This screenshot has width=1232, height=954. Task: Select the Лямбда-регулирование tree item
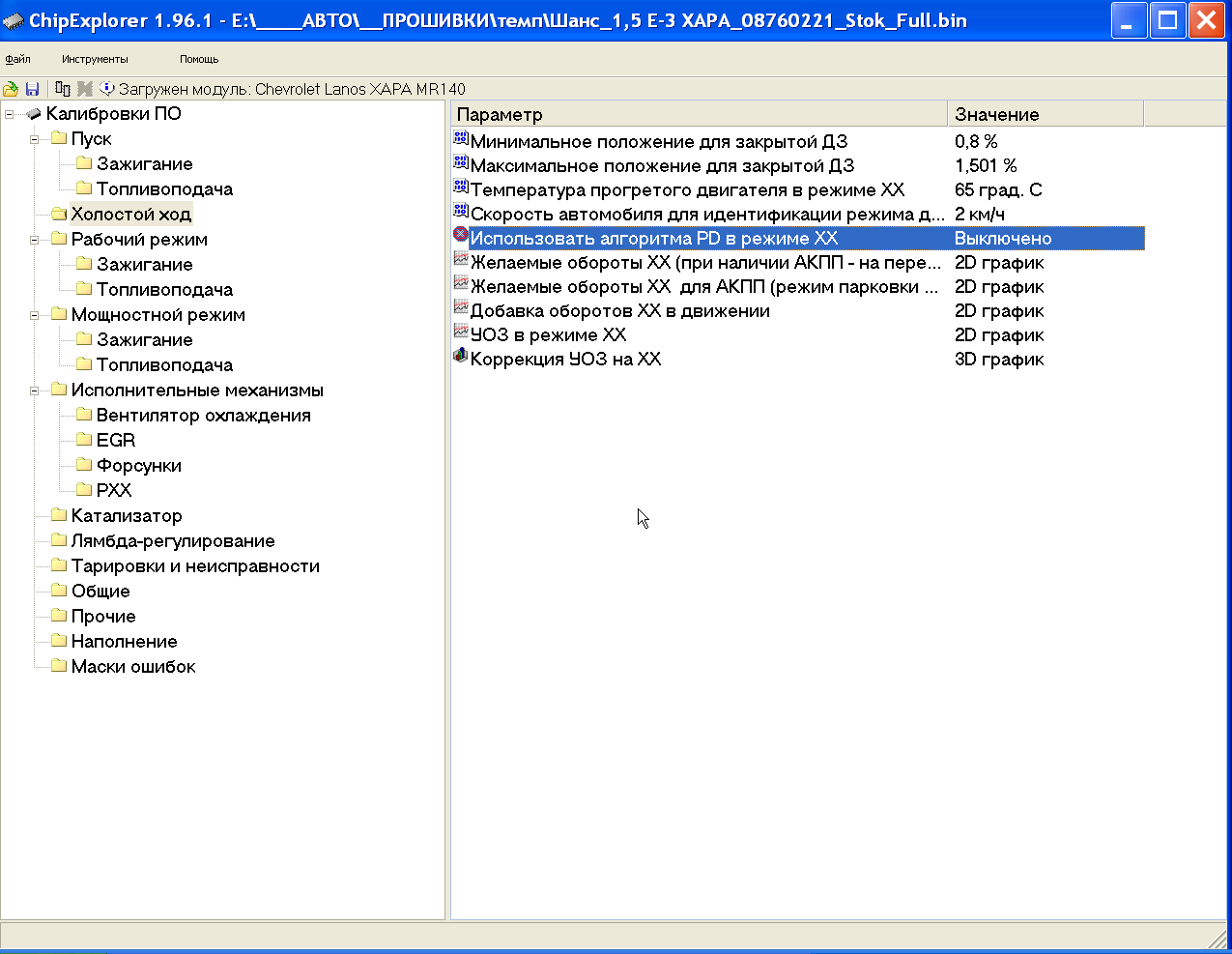click(x=173, y=541)
